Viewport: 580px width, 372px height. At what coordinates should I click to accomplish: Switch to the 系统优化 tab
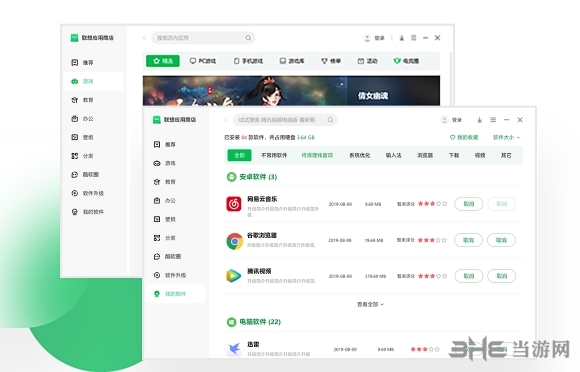[x=360, y=155]
